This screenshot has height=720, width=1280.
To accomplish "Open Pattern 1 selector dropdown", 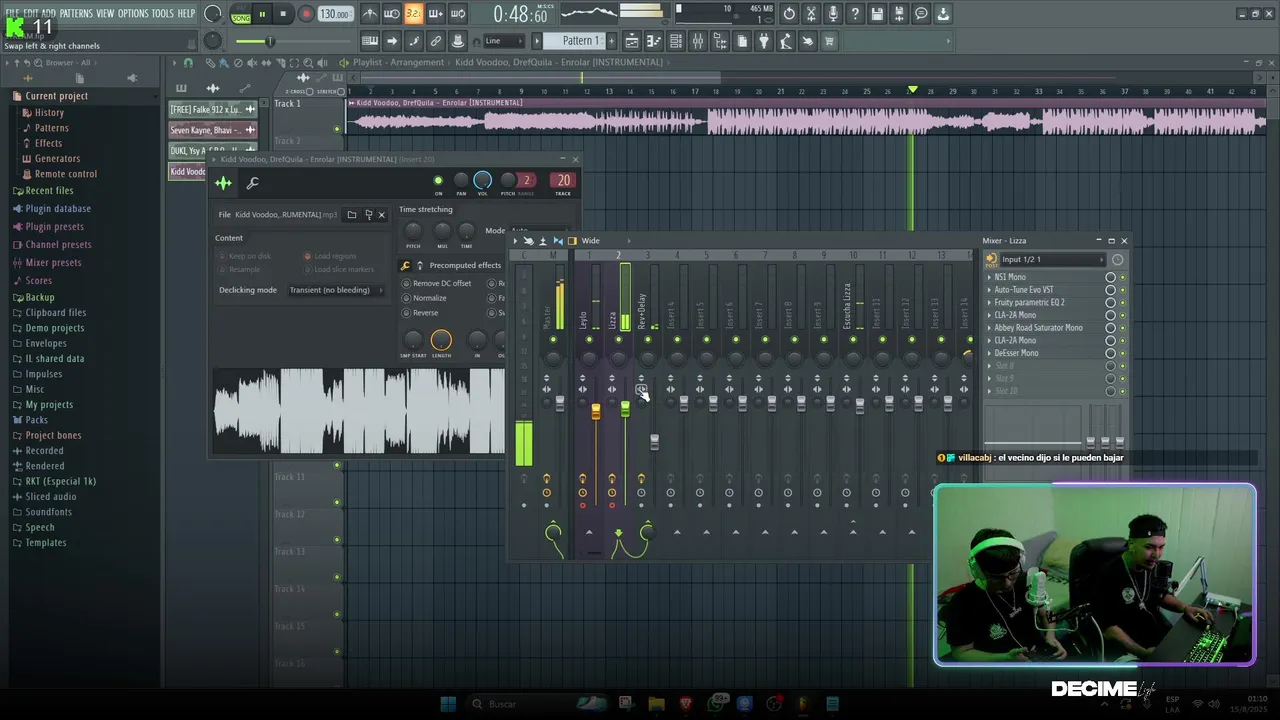I will 580,41.
